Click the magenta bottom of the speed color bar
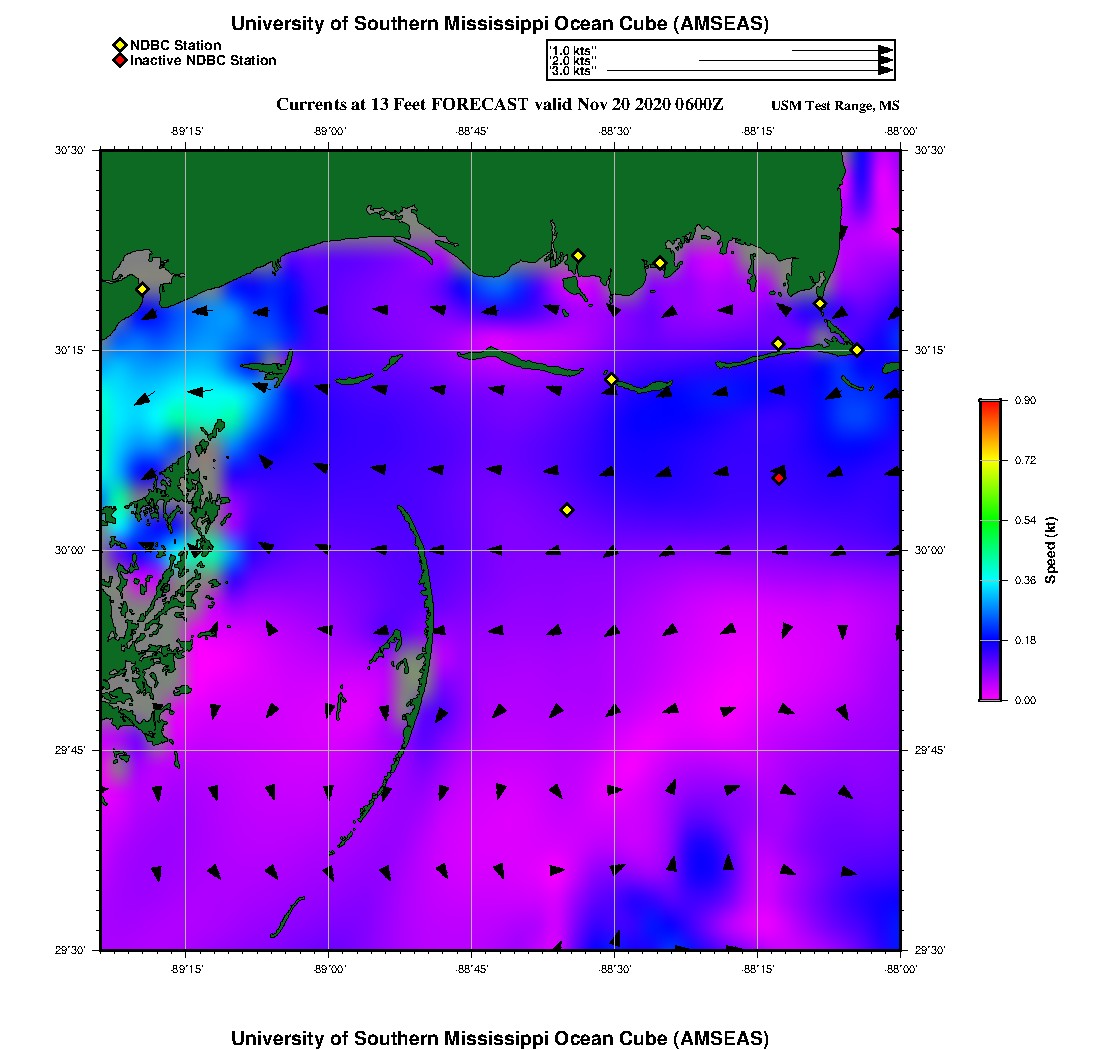Image resolution: width=1100 pixels, height=1050 pixels. 989,695
